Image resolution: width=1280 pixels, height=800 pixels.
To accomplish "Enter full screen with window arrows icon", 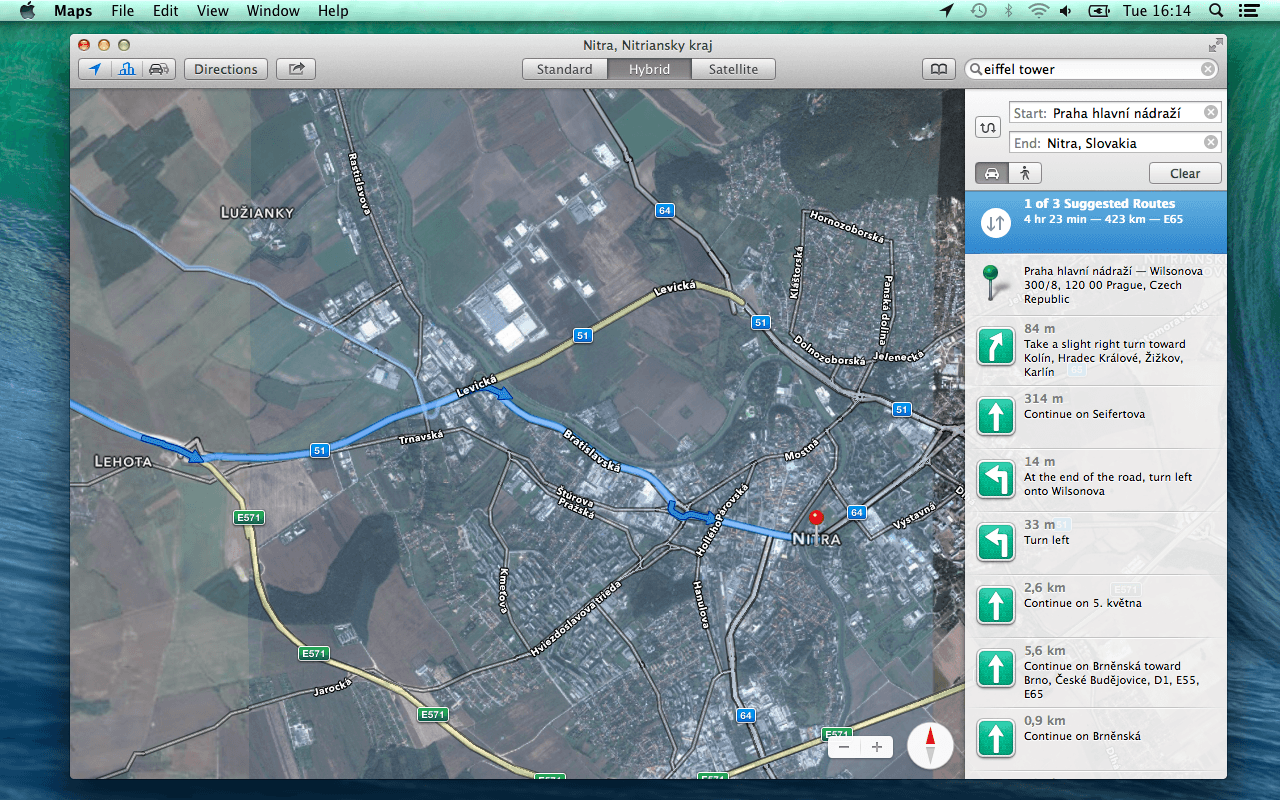I will point(1215,45).
